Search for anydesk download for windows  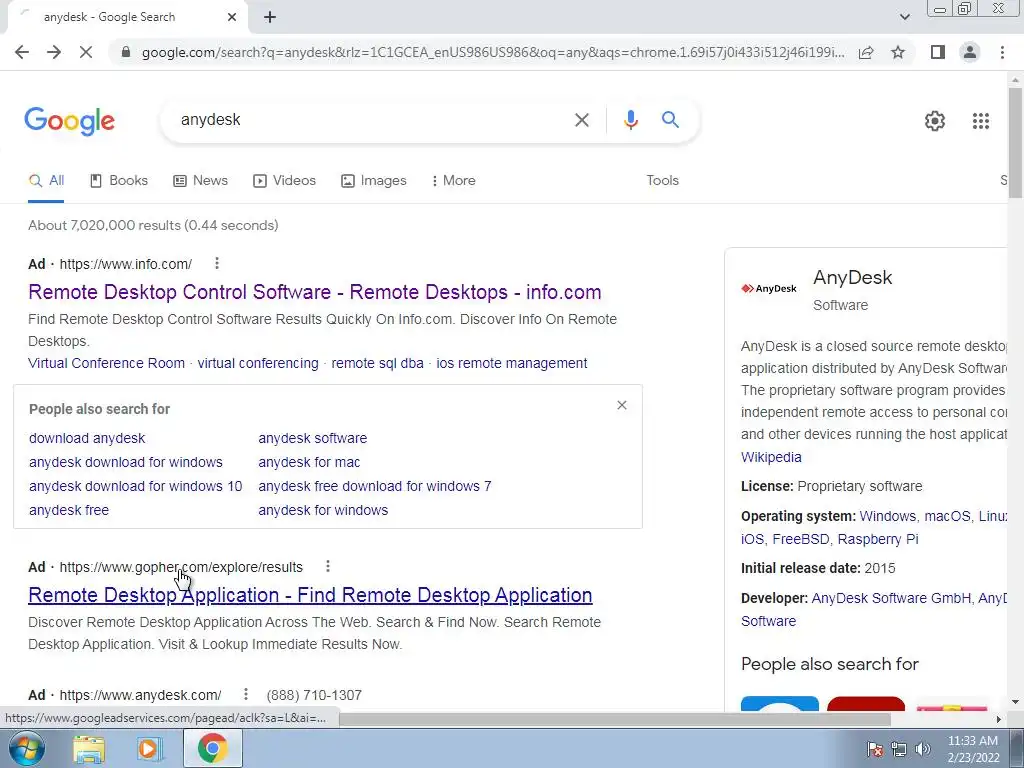[x=125, y=462]
